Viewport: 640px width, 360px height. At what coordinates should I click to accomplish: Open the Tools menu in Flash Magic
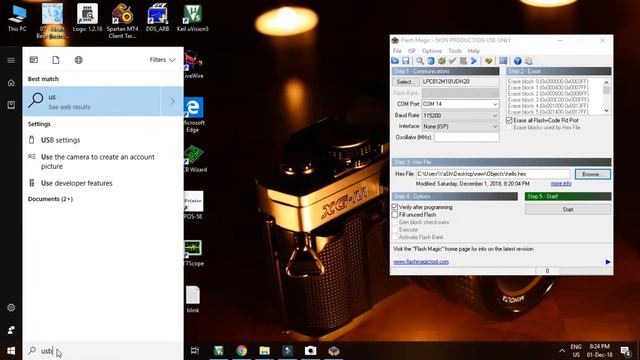click(x=455, y=51)
